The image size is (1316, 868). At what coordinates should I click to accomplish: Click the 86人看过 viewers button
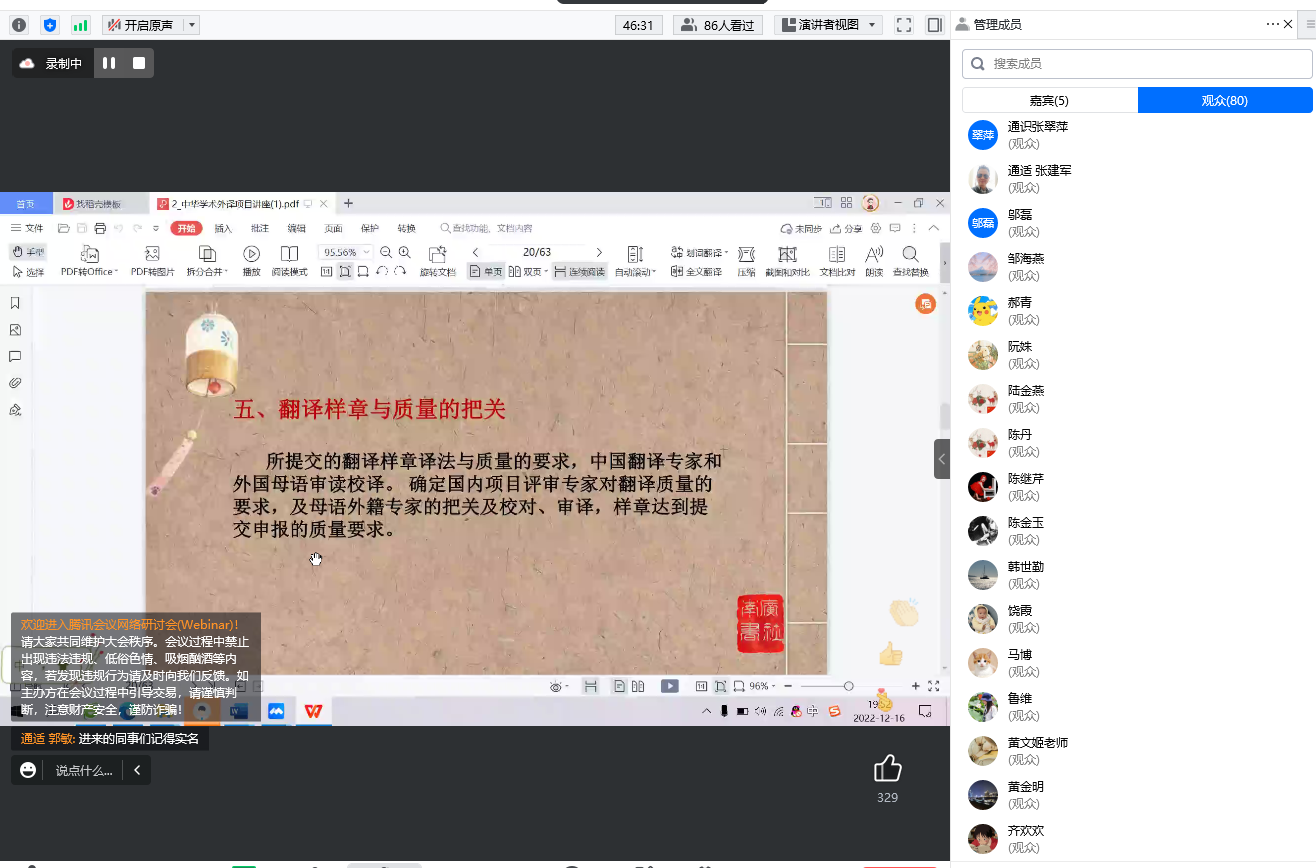click(717, 25)
